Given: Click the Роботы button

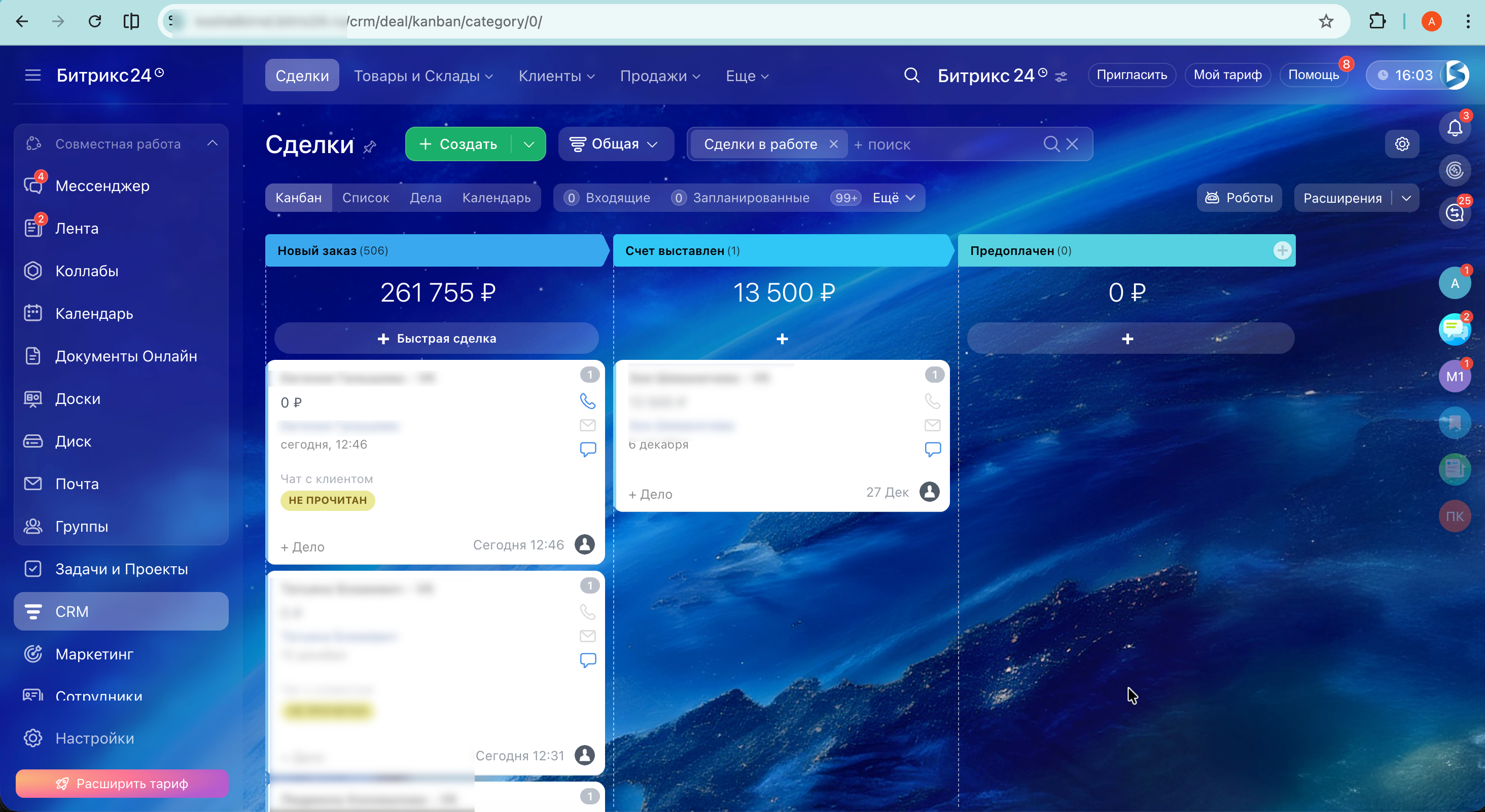Looking at the screenshot, I should click(x=1239, y=198).
